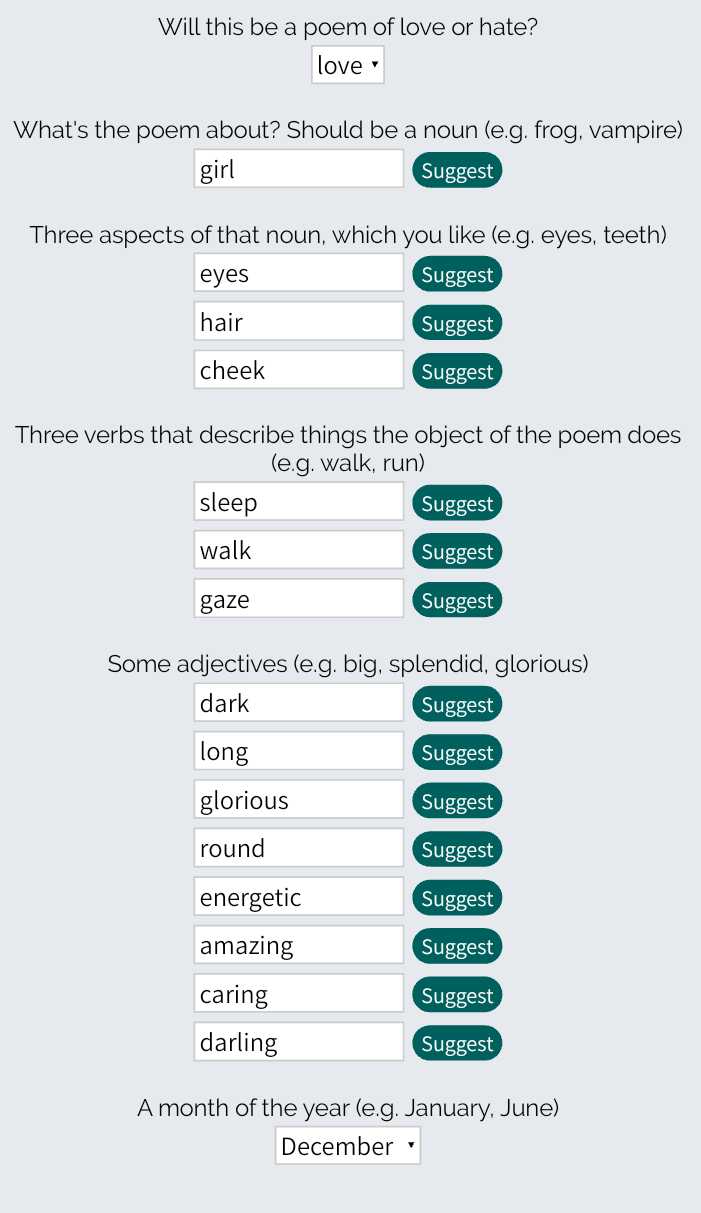Hit Suggest next to the 'cheek' field

pos(456,371)
